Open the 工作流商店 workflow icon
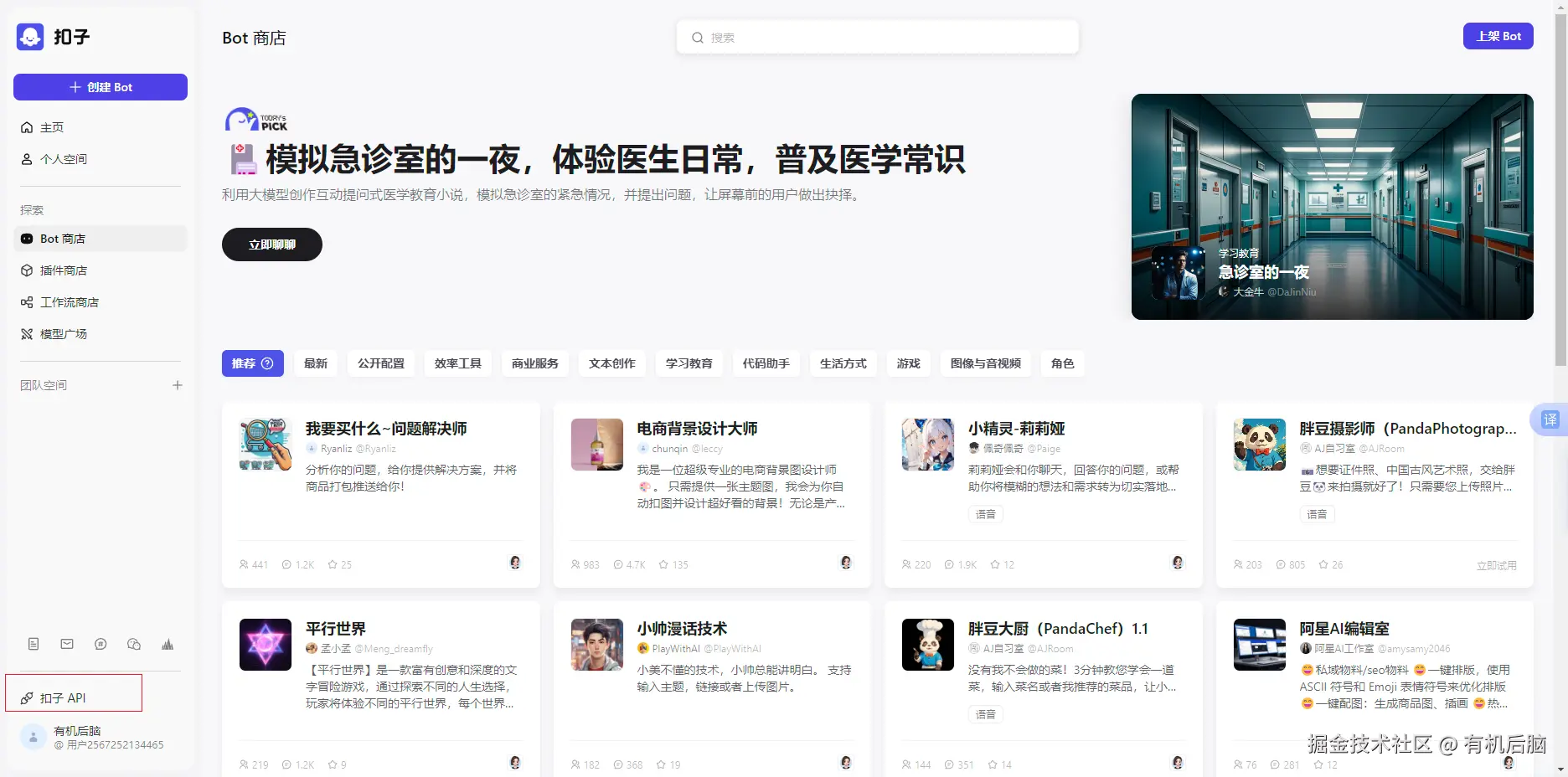1568x777 pixels. click(27, 302)
